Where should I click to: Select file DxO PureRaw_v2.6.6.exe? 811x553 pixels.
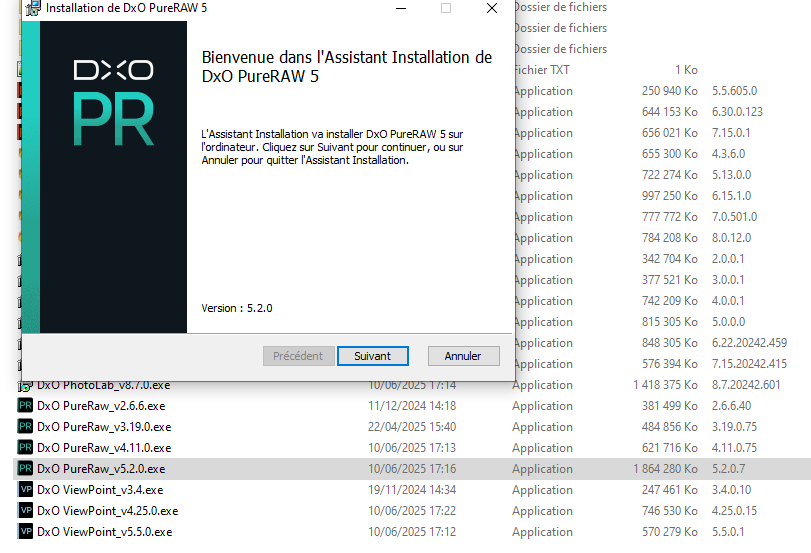[x=101, y=406]
